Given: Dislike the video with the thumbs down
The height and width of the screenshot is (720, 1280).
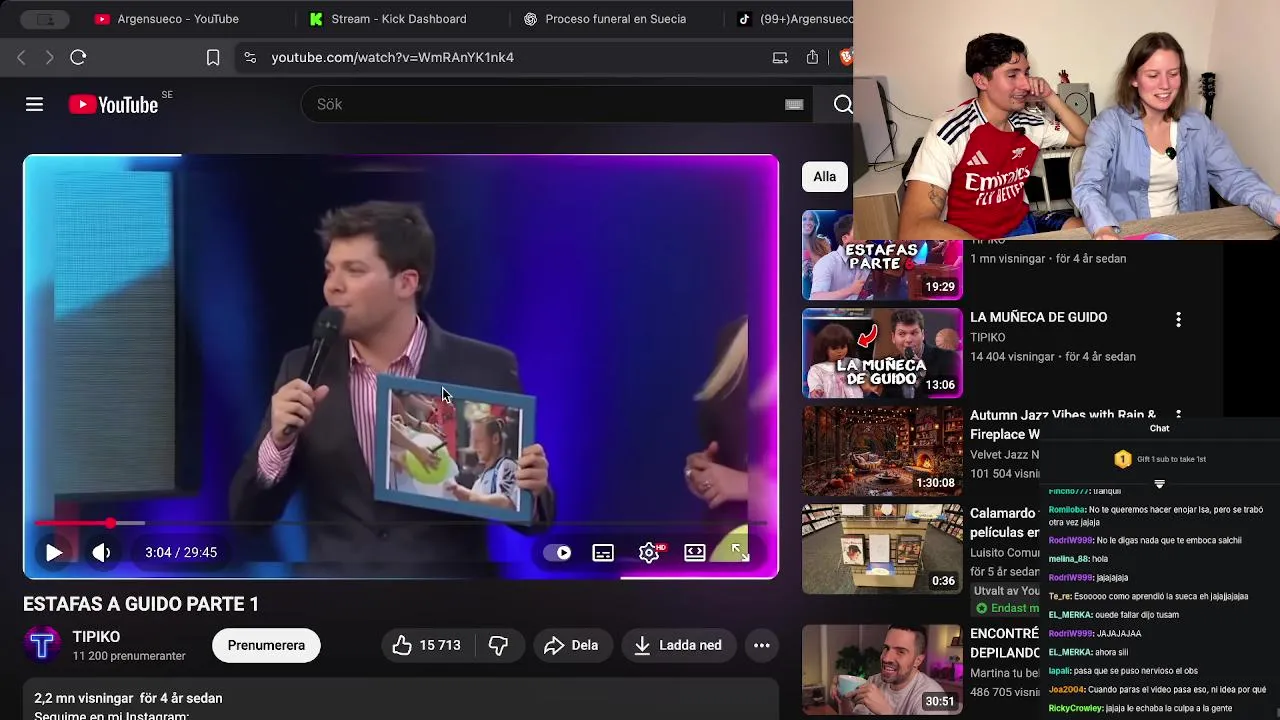Looking at the screenshot, I should pyautogui.click(x=498, y=645).
